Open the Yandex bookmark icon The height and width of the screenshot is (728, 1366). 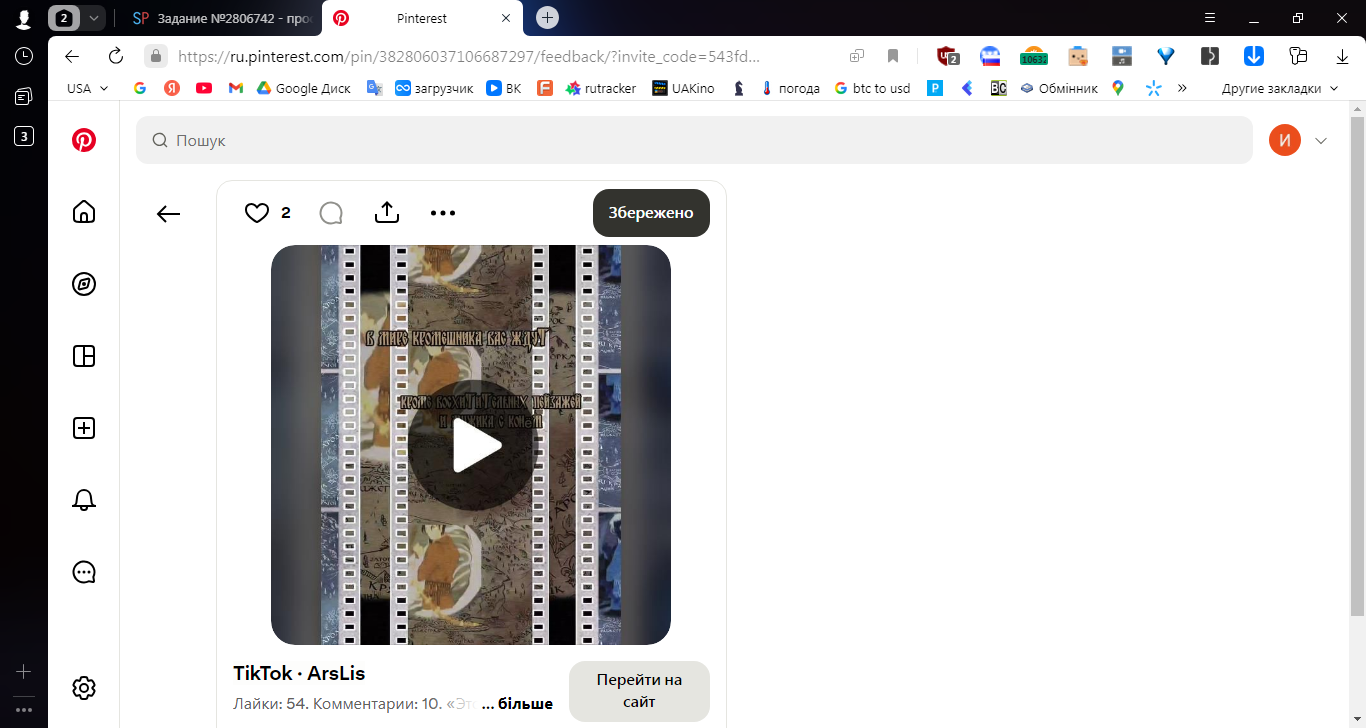tap(172, 88)
